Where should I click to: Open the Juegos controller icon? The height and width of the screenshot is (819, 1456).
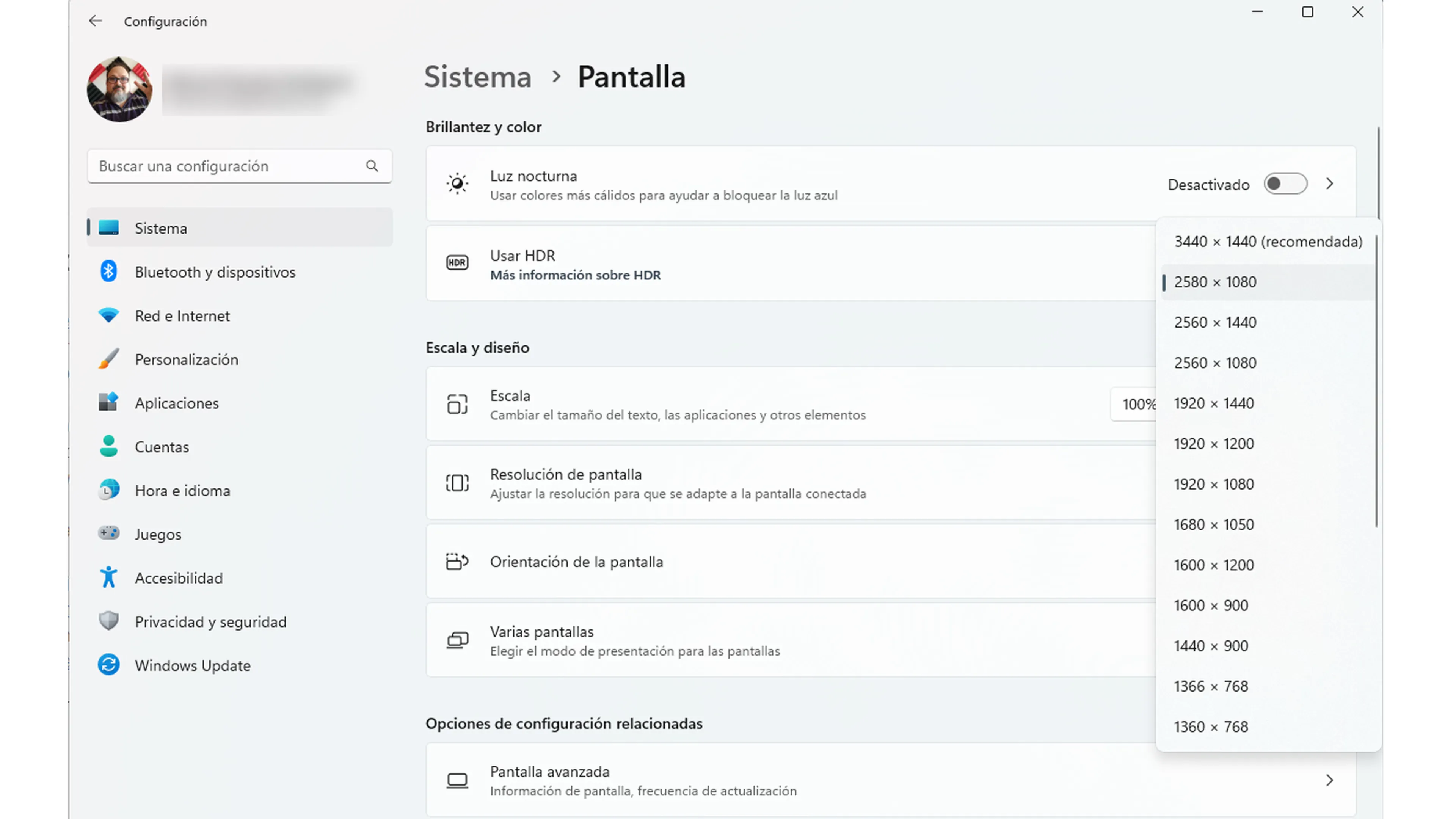(x=108, y=533)
